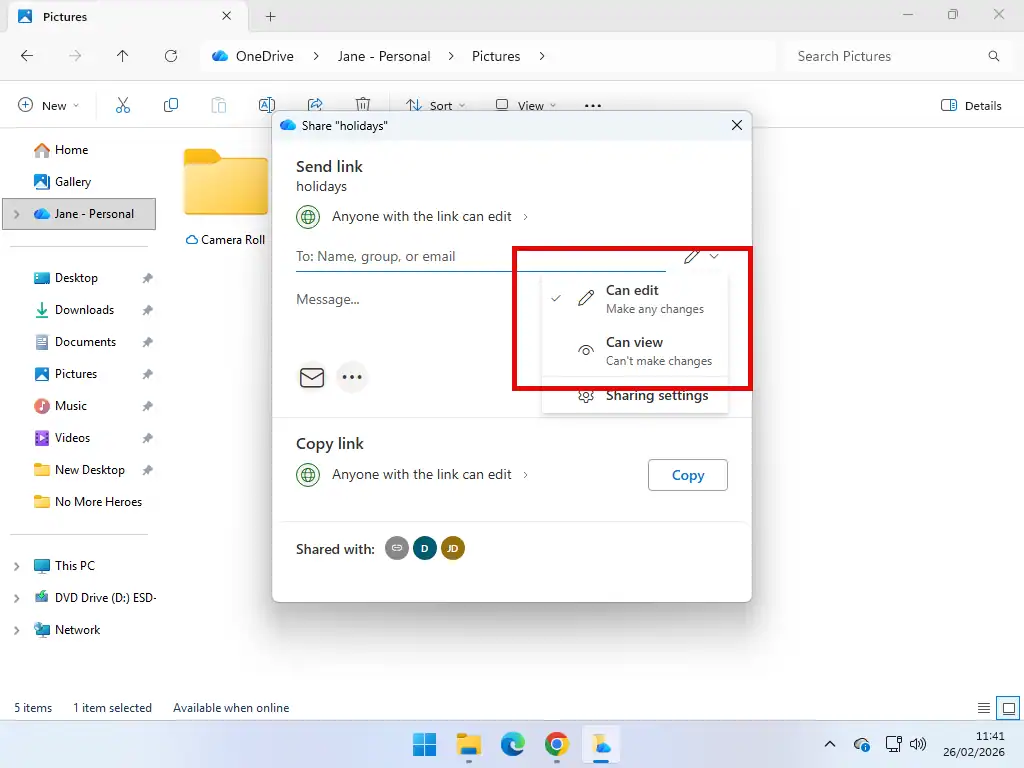Select the Cut icon in the toolbar
This screenshot has width=1024, height=768.
coord(122,105)
